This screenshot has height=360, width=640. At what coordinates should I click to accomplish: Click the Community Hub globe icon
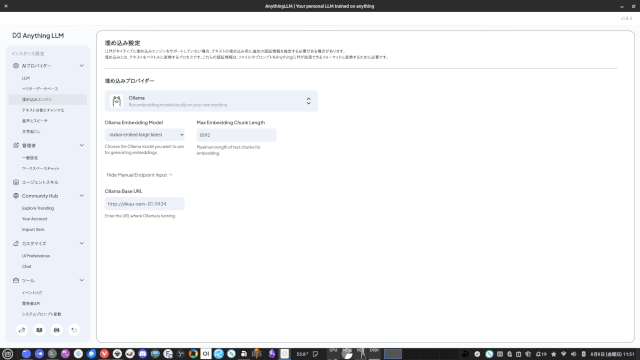[16, 196]
